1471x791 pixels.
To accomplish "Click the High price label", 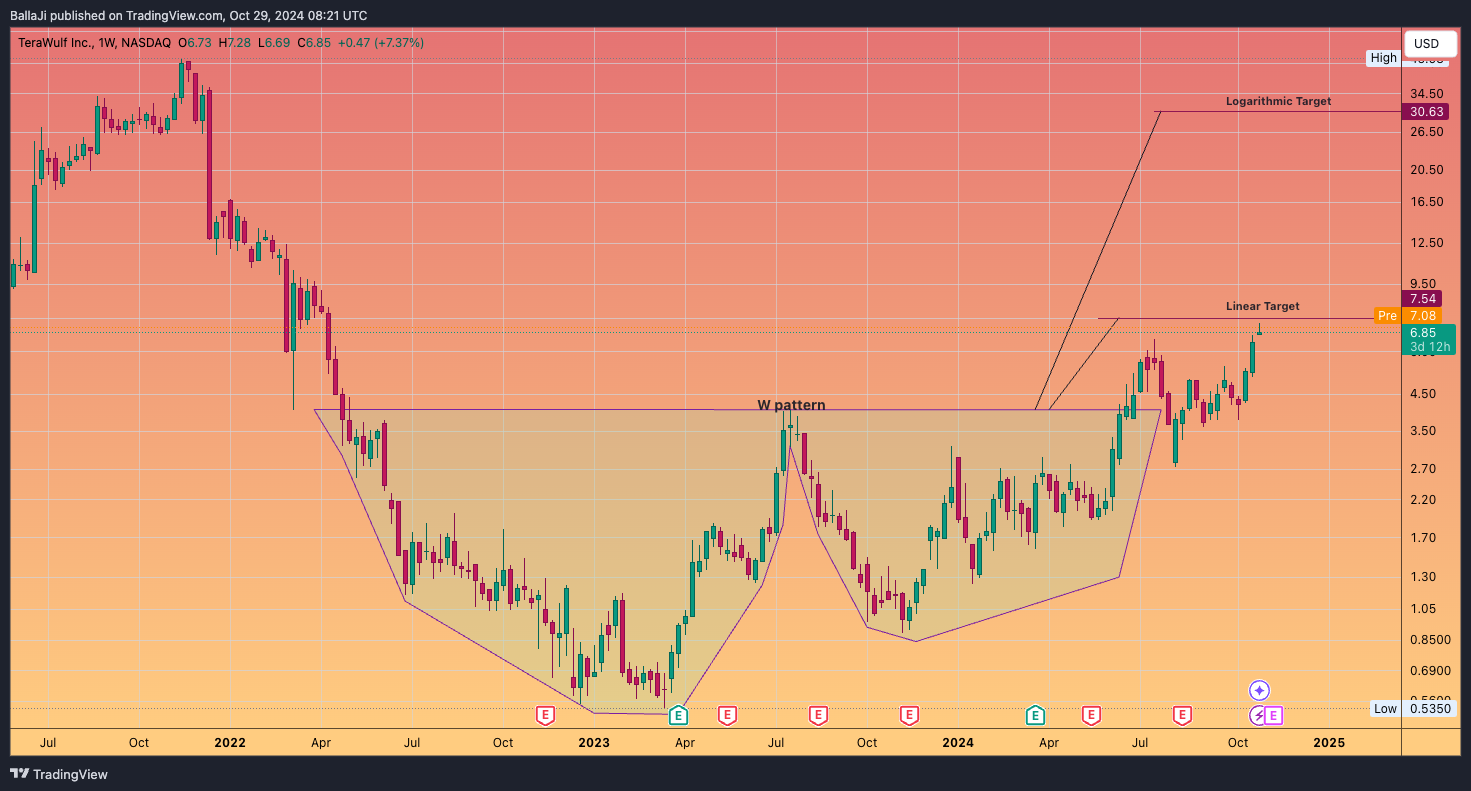I will [1384, 58].
